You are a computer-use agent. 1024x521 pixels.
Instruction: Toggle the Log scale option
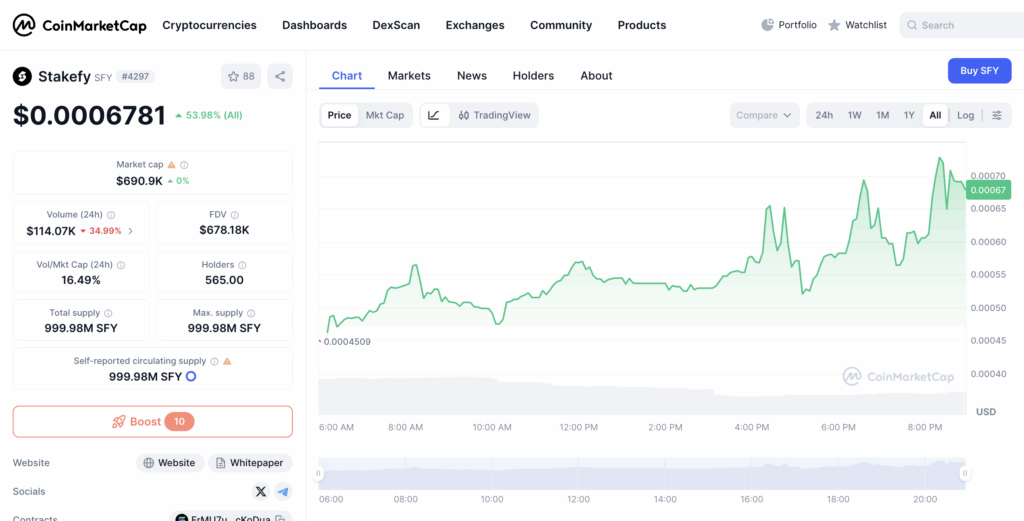click(965, 115)
